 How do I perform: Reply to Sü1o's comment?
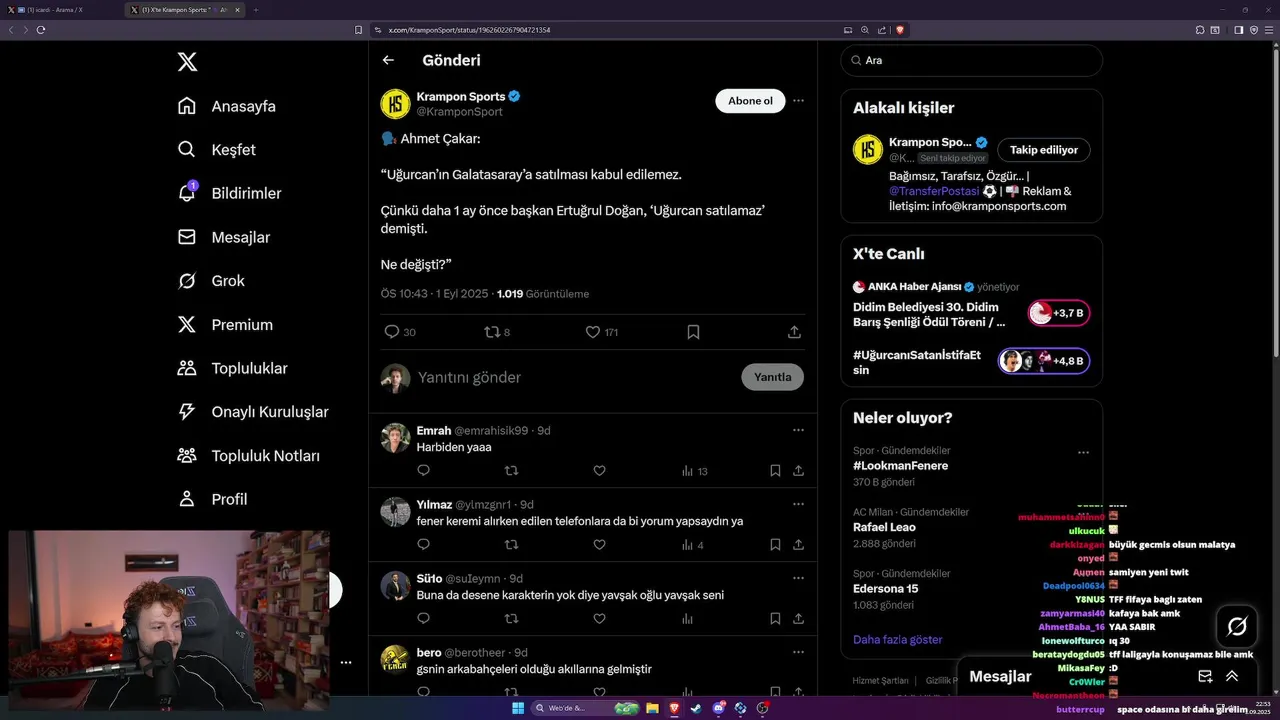coord(423,619)
